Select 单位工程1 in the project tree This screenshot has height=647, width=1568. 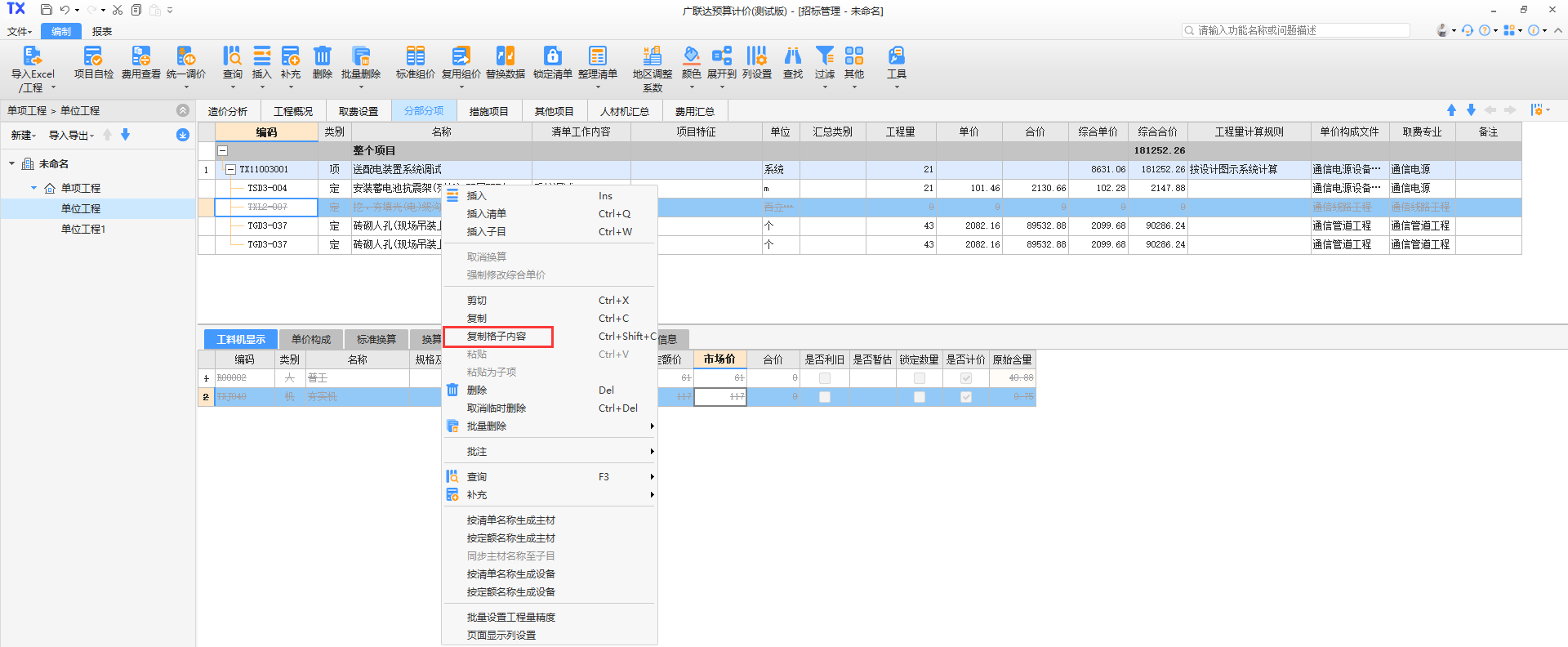click(x=83, y=230)
